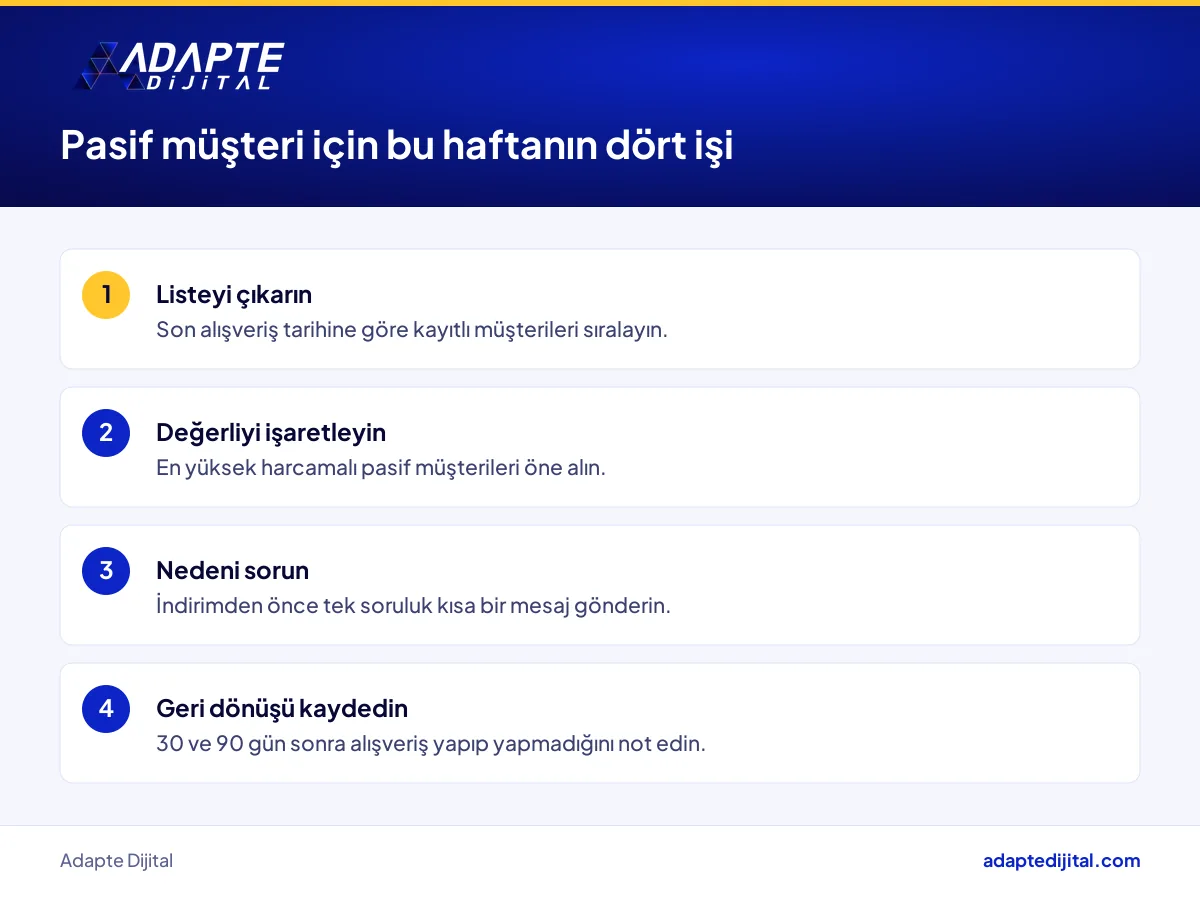Select the 'Listeyi çıkarın' title

coord(234,295)
